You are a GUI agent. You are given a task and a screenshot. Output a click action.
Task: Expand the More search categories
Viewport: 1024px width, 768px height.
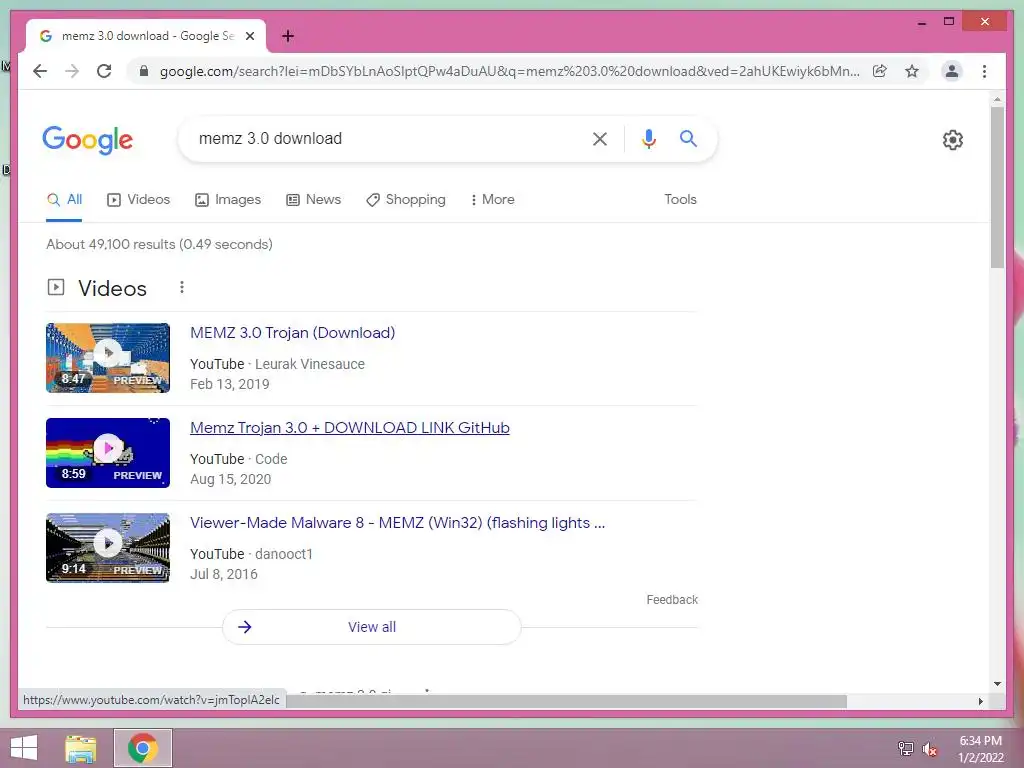point(492,200)
